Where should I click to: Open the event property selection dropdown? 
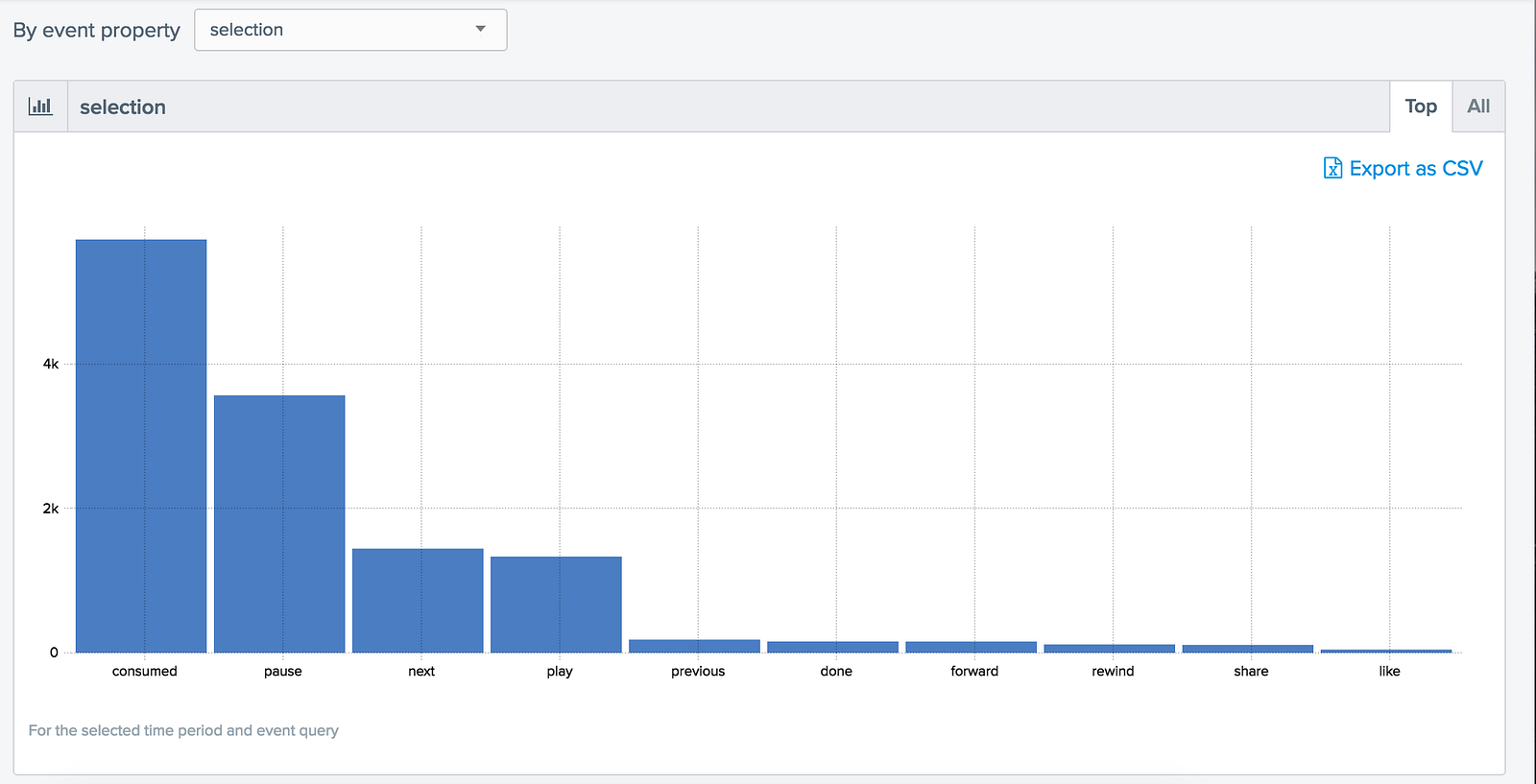pyautogui.click(x=350, y=30)
